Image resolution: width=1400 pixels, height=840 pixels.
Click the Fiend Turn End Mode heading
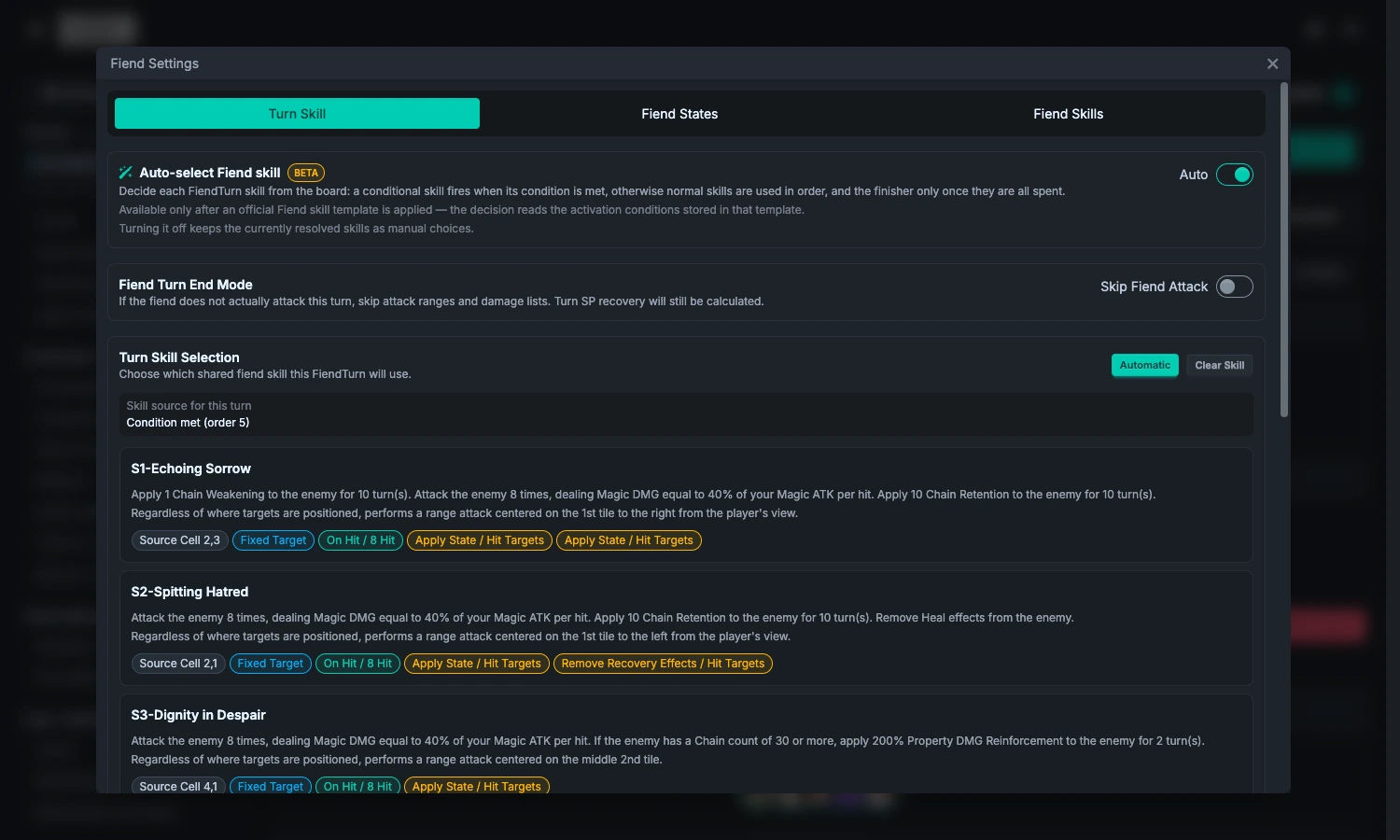click(x=186, y=285)
